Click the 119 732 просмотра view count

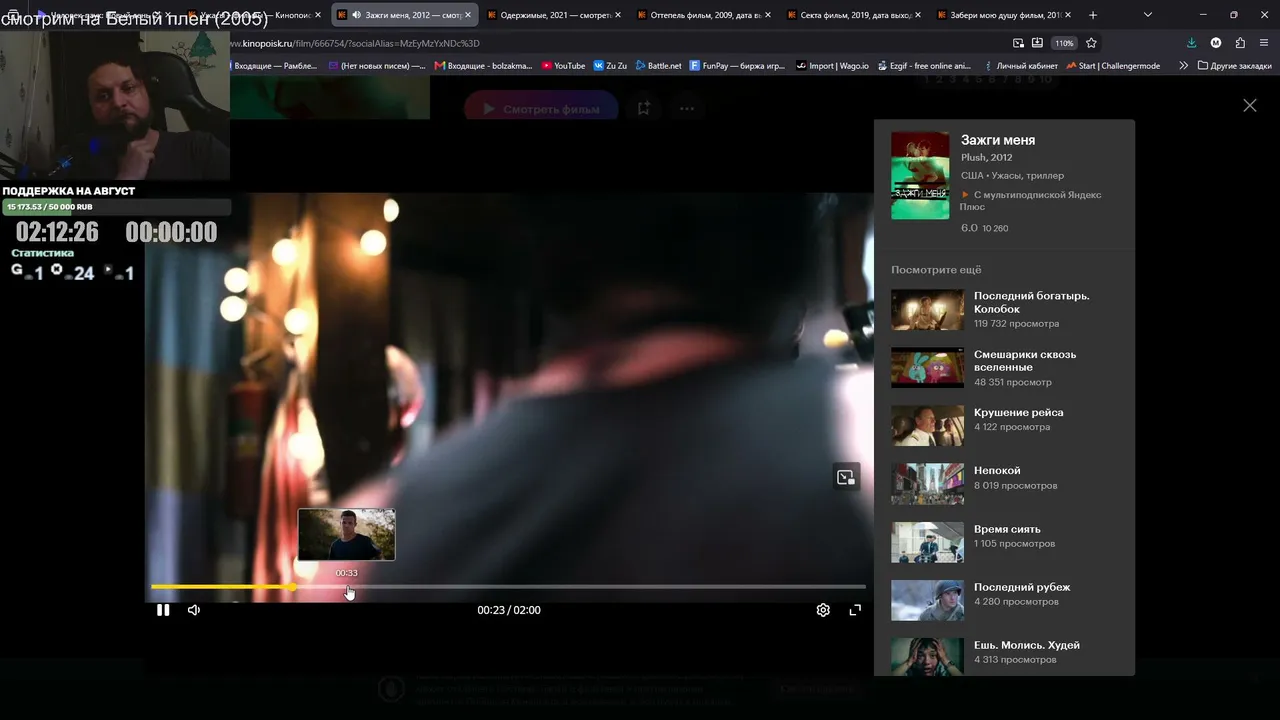click(x=1016, y=324)
